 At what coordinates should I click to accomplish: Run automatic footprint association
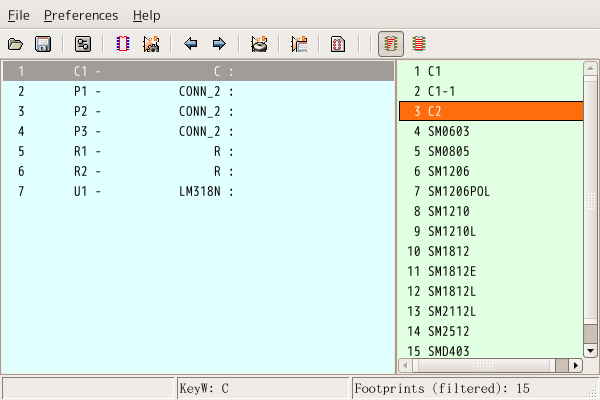tap(151, 44)
